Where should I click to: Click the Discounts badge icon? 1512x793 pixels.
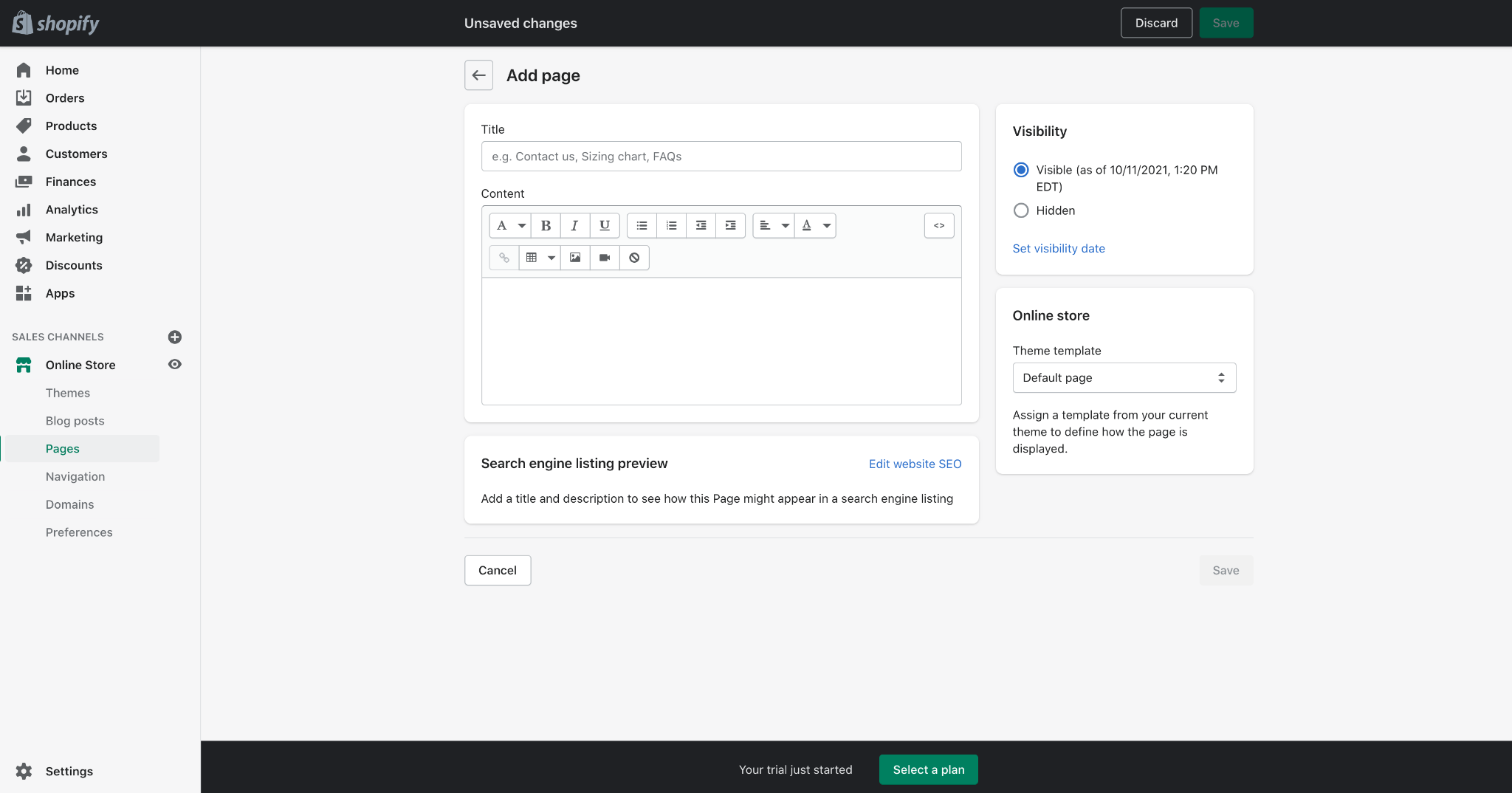pyautogui.click(x=24, y=265)
